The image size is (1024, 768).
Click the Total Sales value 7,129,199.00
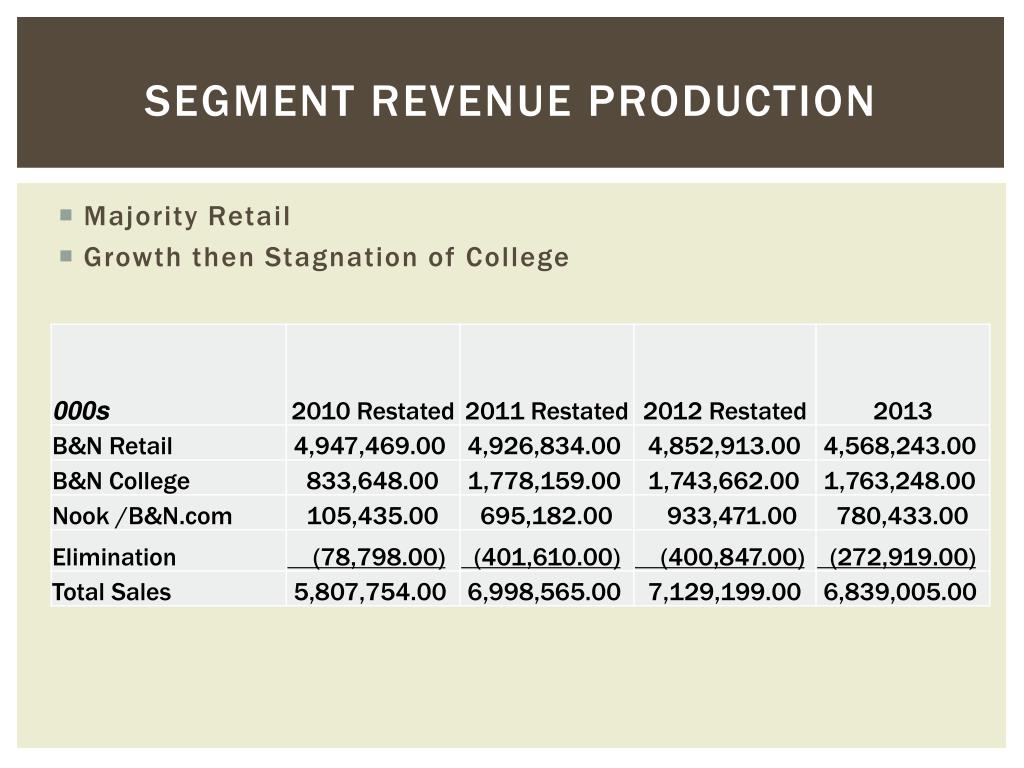point(724,592)
